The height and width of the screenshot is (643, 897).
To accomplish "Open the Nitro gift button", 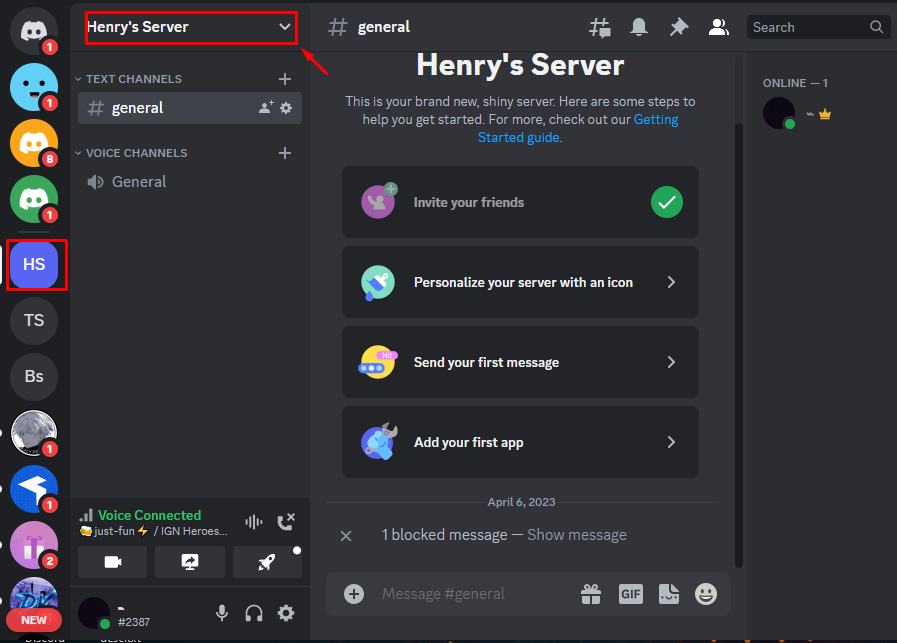I will coord(591,594).
